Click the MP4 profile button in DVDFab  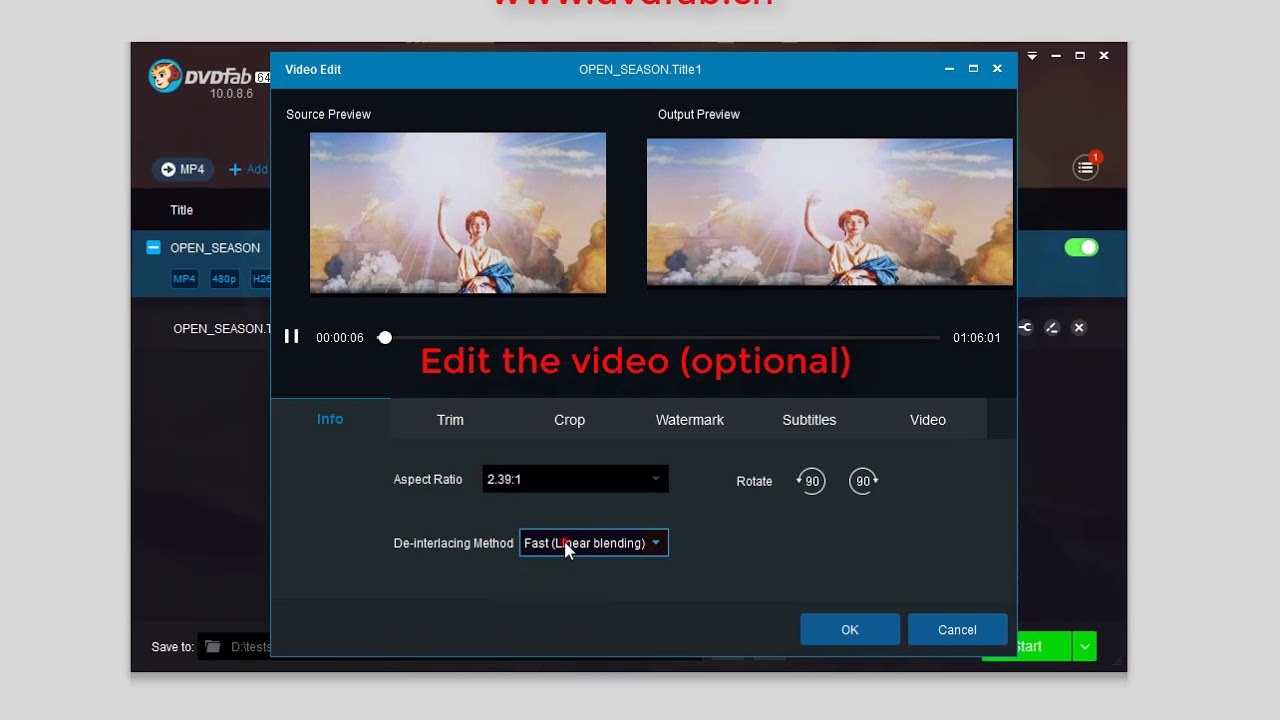coord(182,170)
